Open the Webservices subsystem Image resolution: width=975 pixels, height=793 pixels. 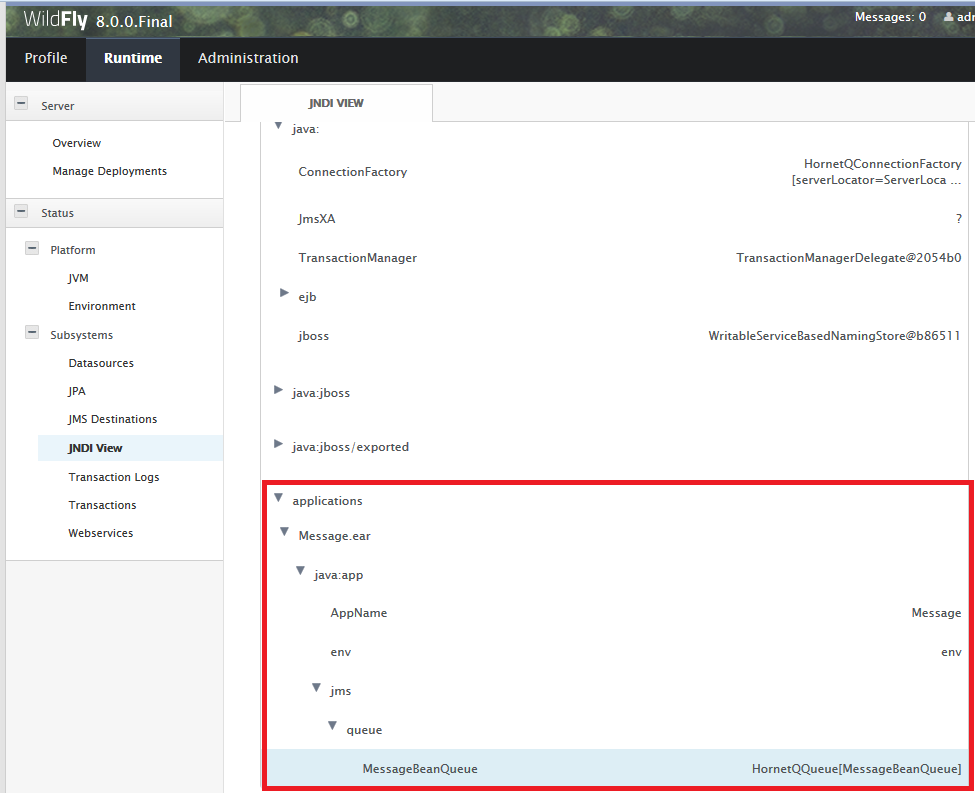101,533
